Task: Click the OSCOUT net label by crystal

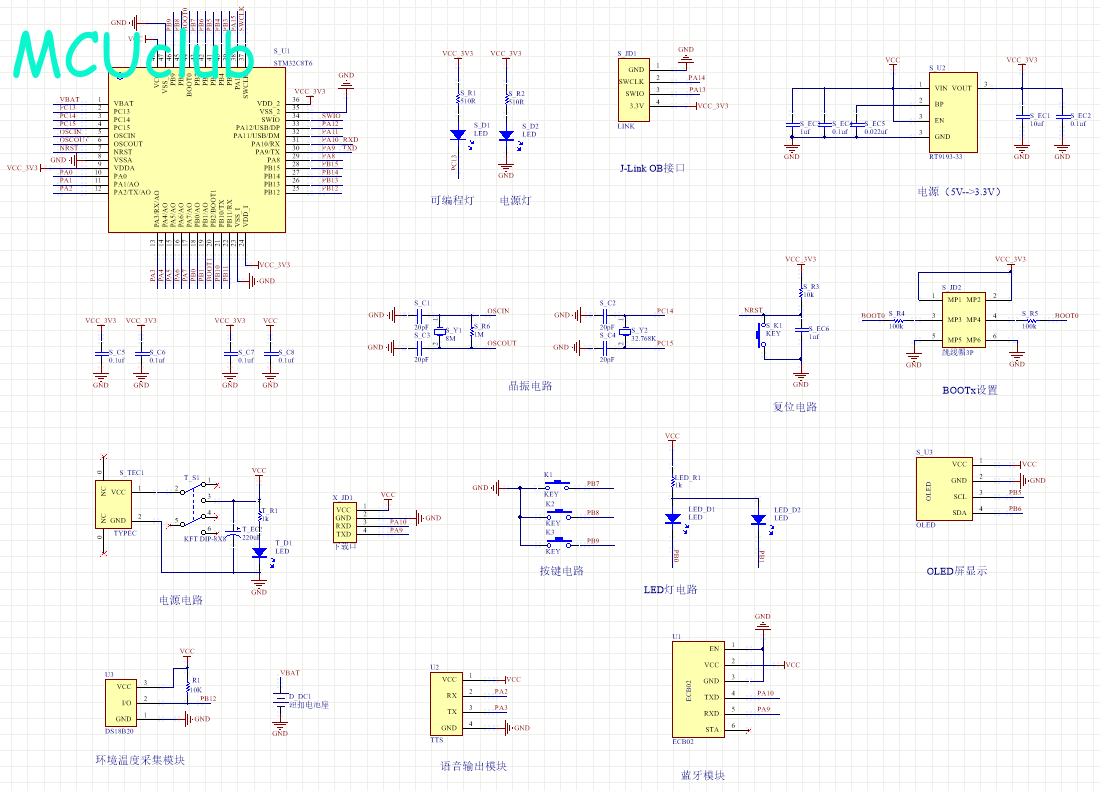Action: 502,344
